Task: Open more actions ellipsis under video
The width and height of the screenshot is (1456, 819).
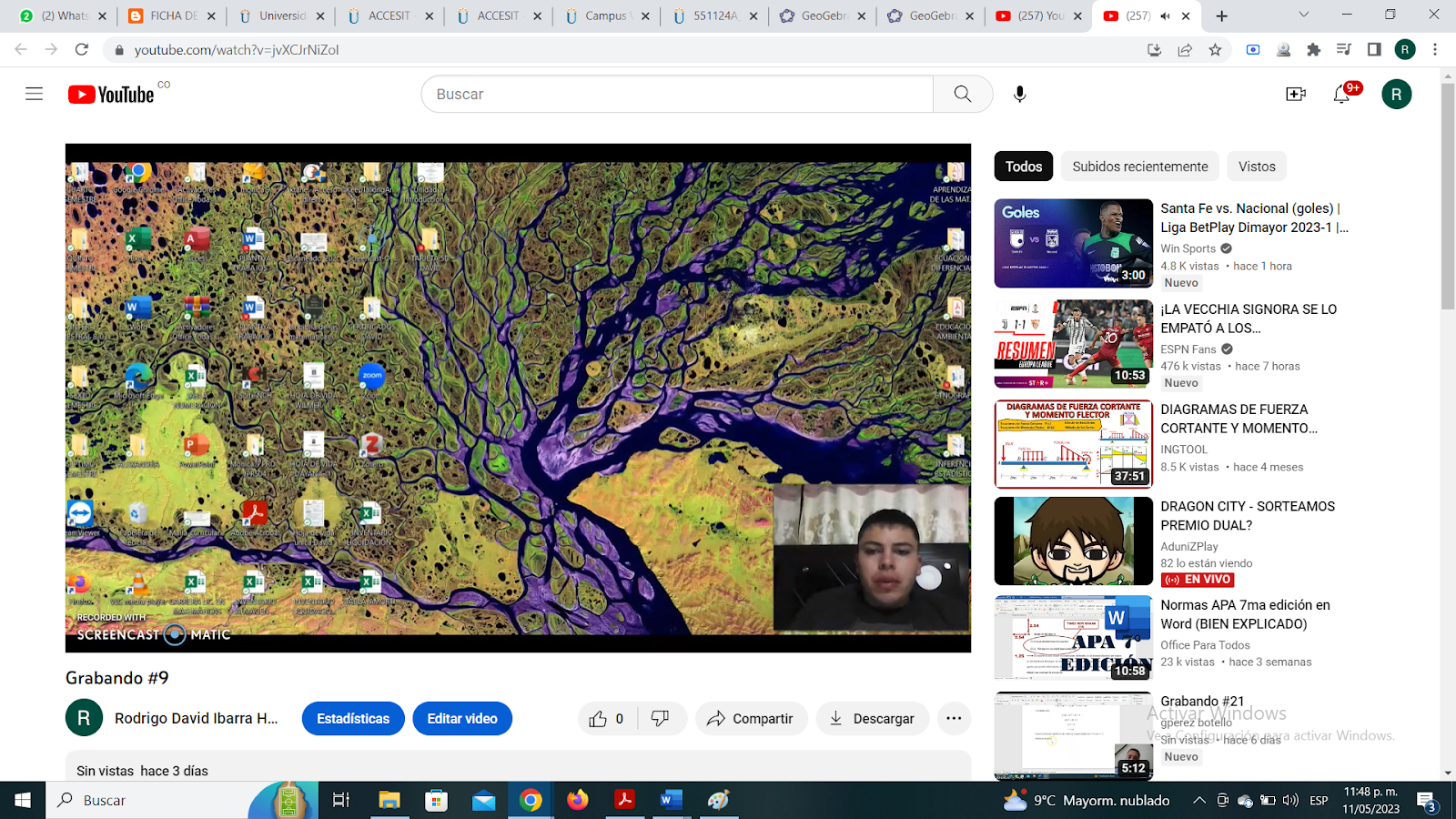Action: (x=954, y=719)
